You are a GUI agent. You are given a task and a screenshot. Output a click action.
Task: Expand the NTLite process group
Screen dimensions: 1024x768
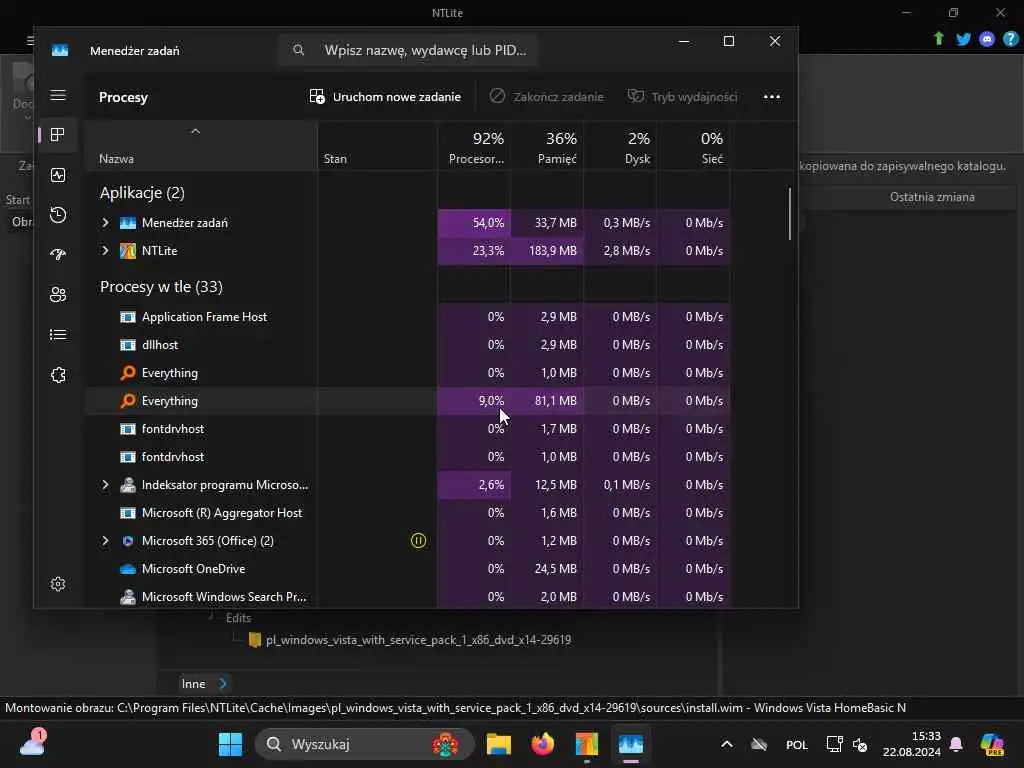pos(105,251)
